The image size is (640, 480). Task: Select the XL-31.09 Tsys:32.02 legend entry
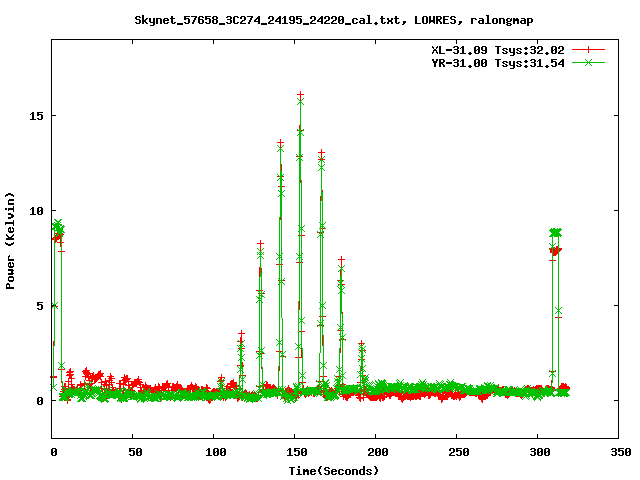pos(498,50)
